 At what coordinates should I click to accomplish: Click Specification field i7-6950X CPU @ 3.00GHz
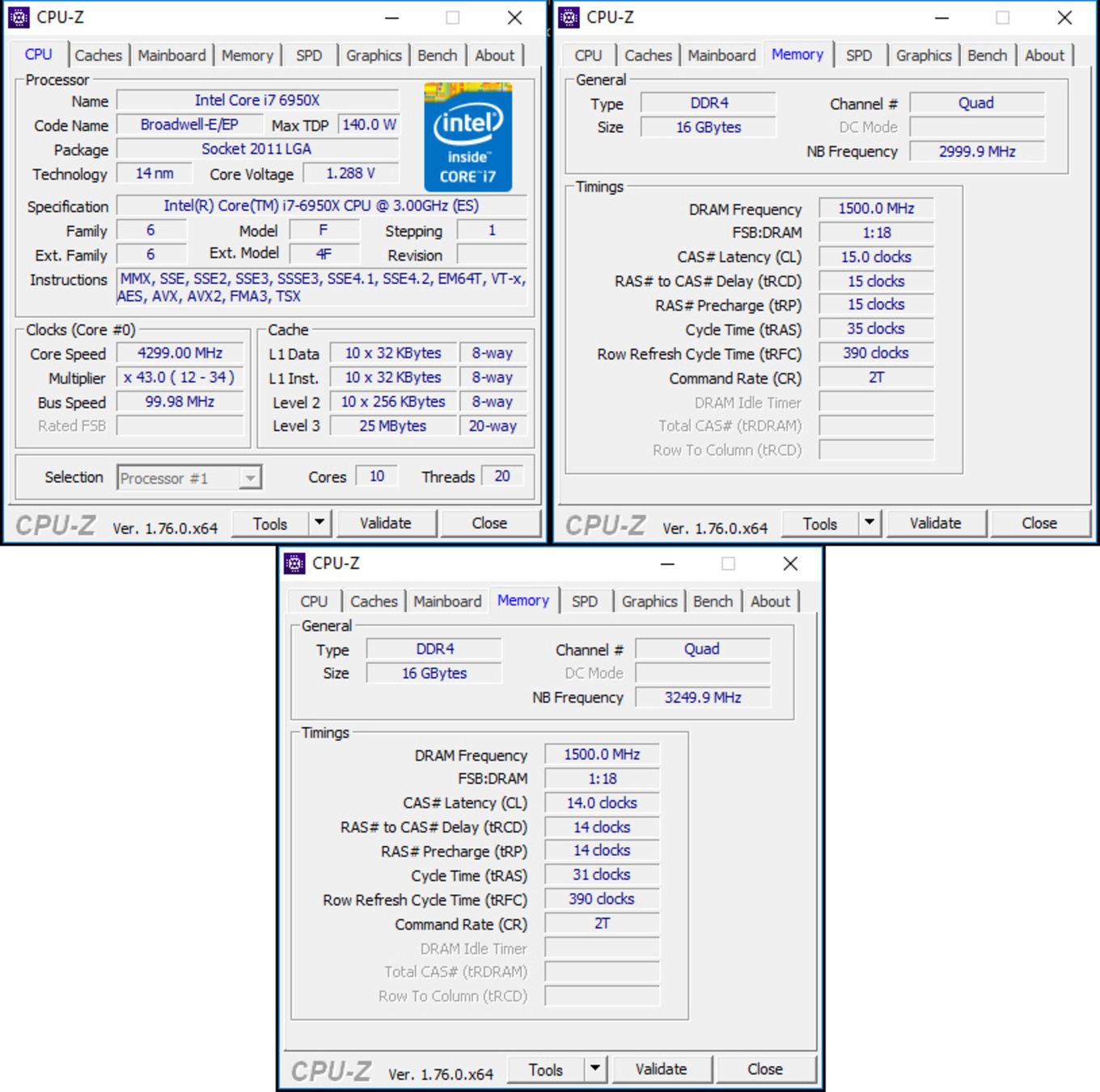point(322,205)
